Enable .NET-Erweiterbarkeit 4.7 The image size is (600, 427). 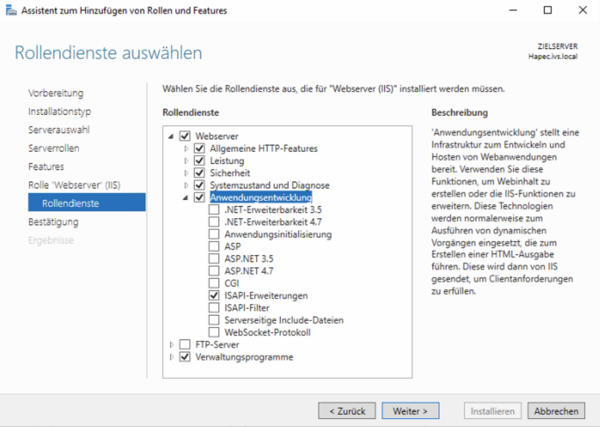point(214,222)
